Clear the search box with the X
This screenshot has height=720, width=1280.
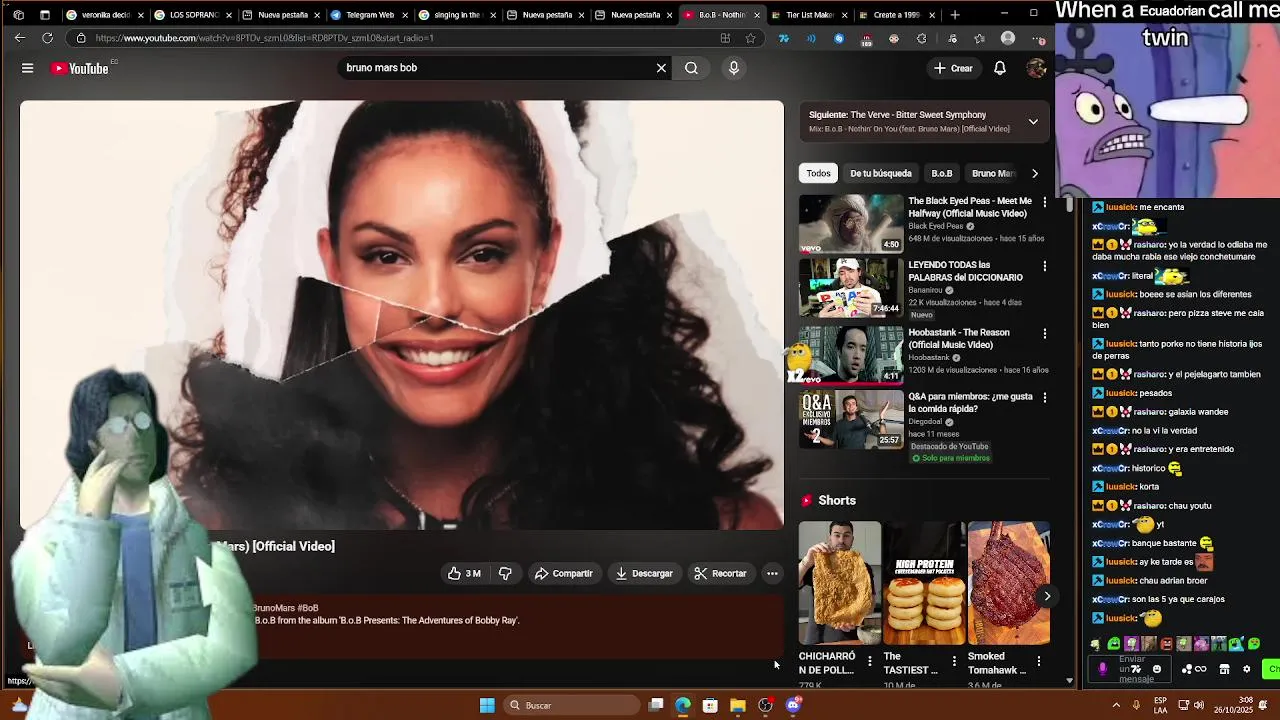[x=661, y=68]
